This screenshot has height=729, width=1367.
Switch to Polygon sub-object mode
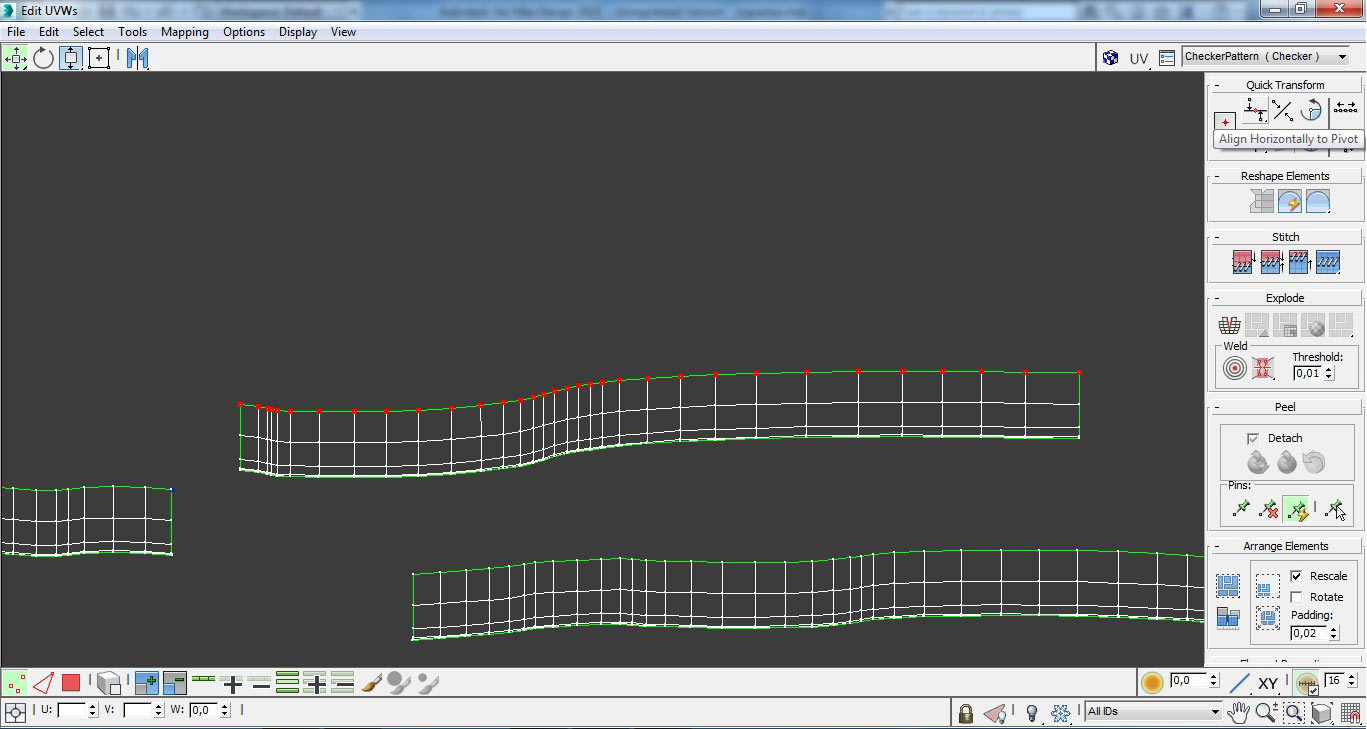(x=70, y=683)
